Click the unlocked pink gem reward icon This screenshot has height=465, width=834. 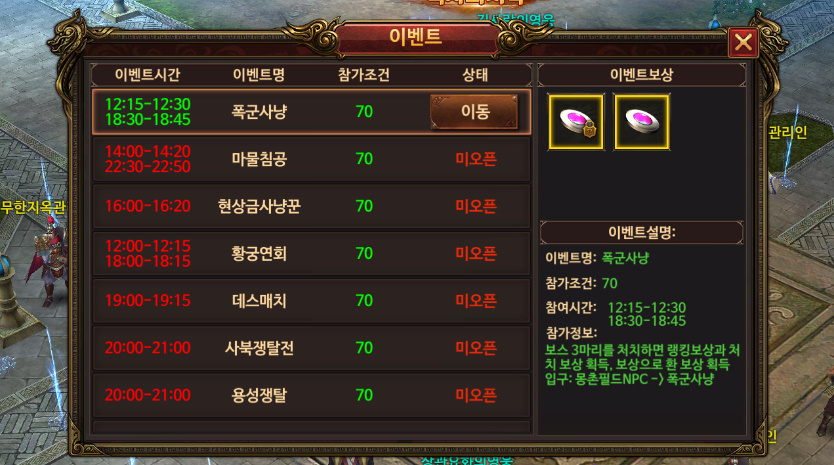click(x=642, y=122)
